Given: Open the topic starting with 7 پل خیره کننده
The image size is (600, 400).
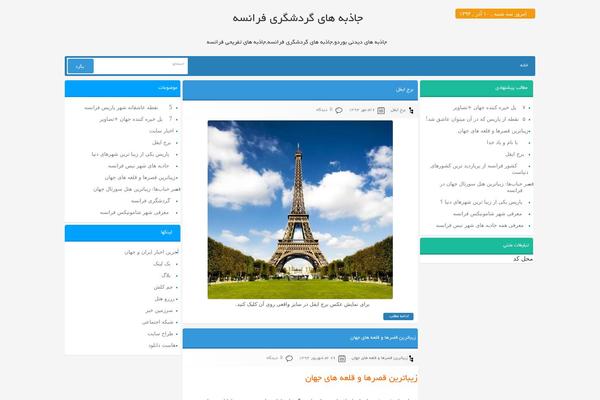Looking at the screenshot, I should (135, 119).
